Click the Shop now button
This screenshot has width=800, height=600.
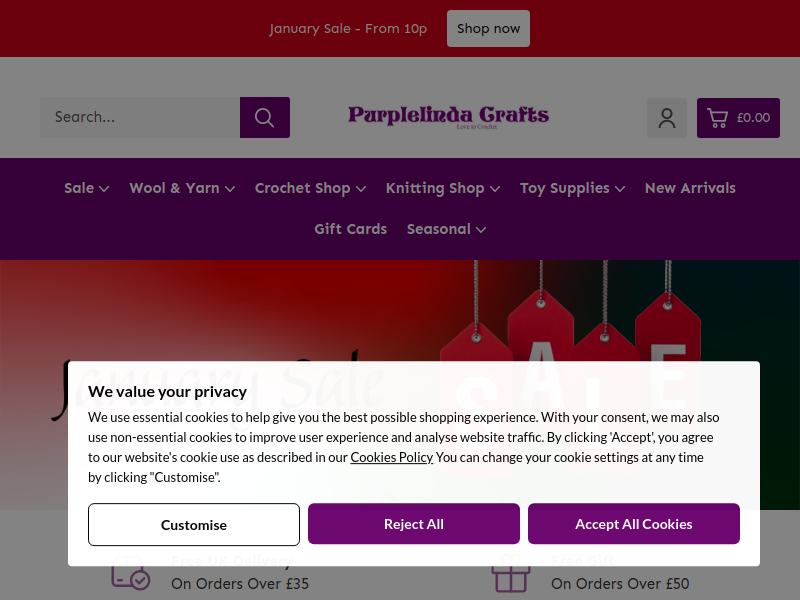pyautogui.click(x=488, y=29)
